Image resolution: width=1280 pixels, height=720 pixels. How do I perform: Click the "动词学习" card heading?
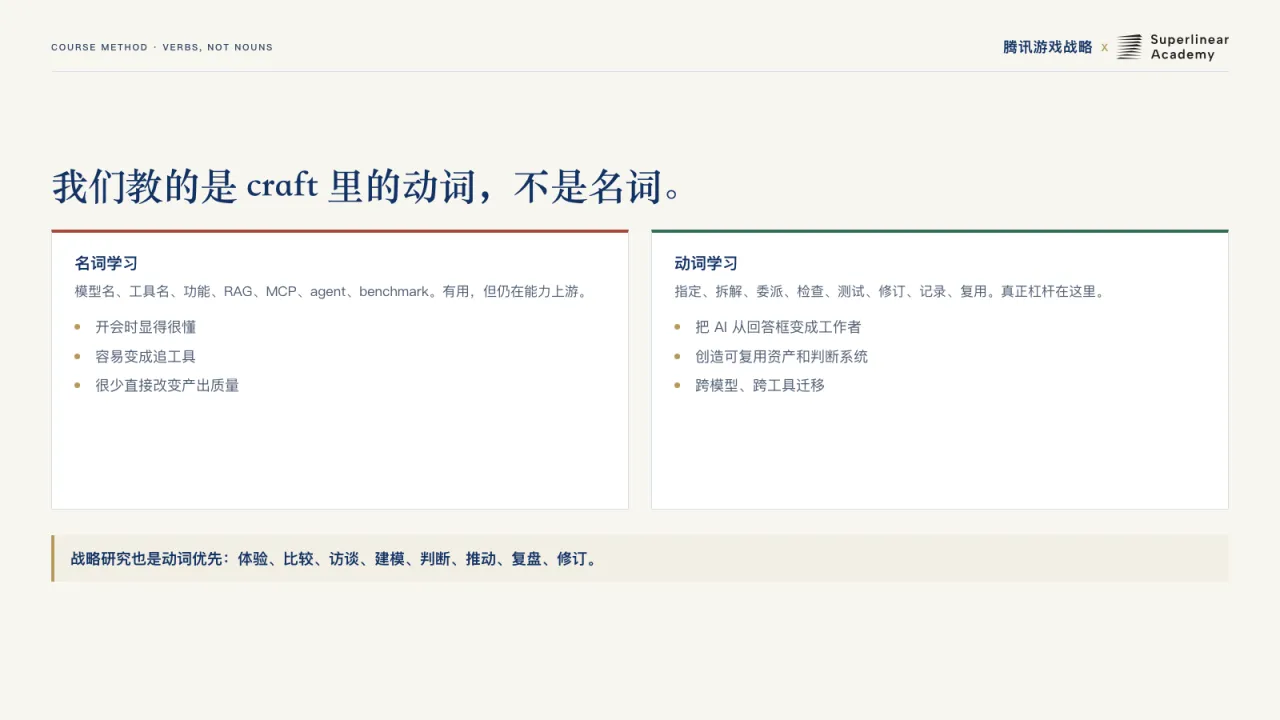(x=706, y=263)
